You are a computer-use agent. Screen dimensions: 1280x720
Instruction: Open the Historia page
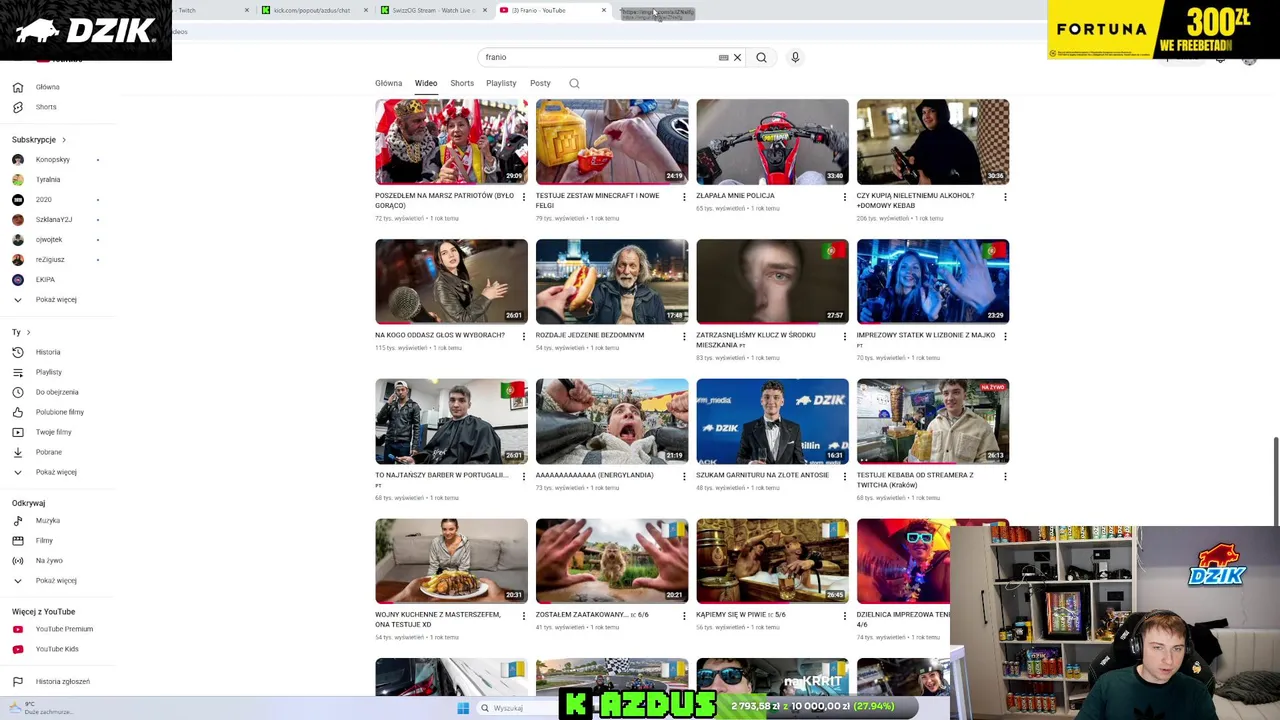pyautogui.click(x=48, y=352)
